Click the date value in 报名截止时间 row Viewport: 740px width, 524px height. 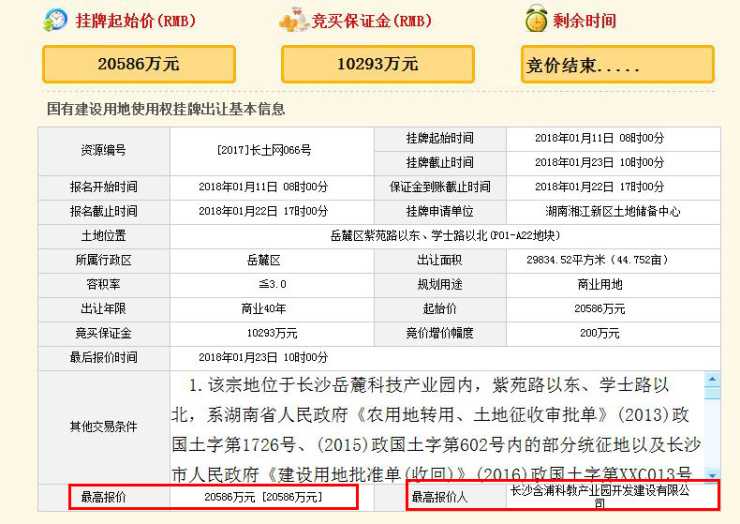(263, 211)
